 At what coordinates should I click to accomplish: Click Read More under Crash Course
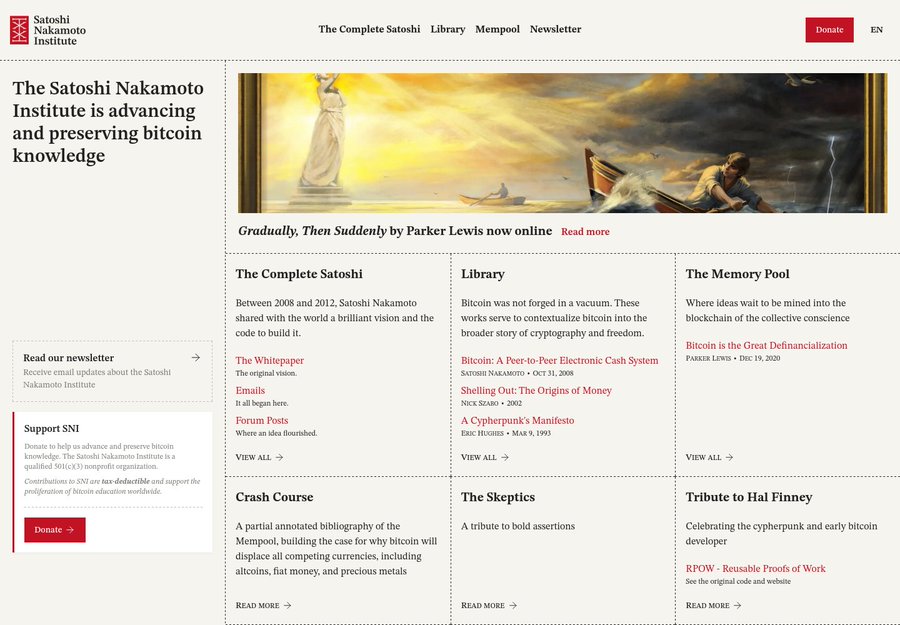coord(263,605)
